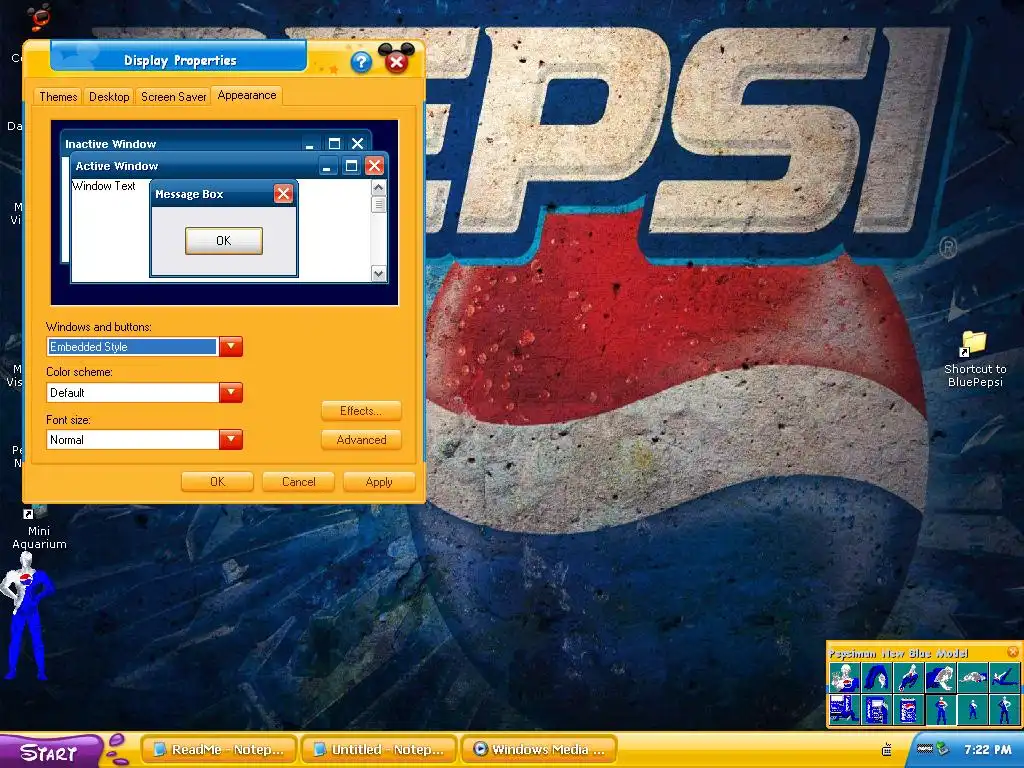Switch to ReadMe - Notepad taskbar window
This screenshot has height=768, width=1024.
coord(219,750)
